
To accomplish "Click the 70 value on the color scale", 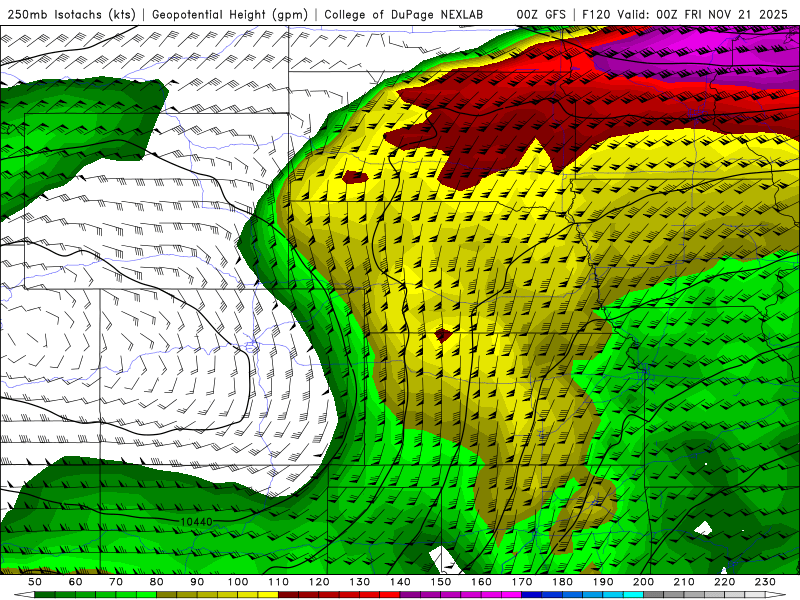I will coord(116,582).
